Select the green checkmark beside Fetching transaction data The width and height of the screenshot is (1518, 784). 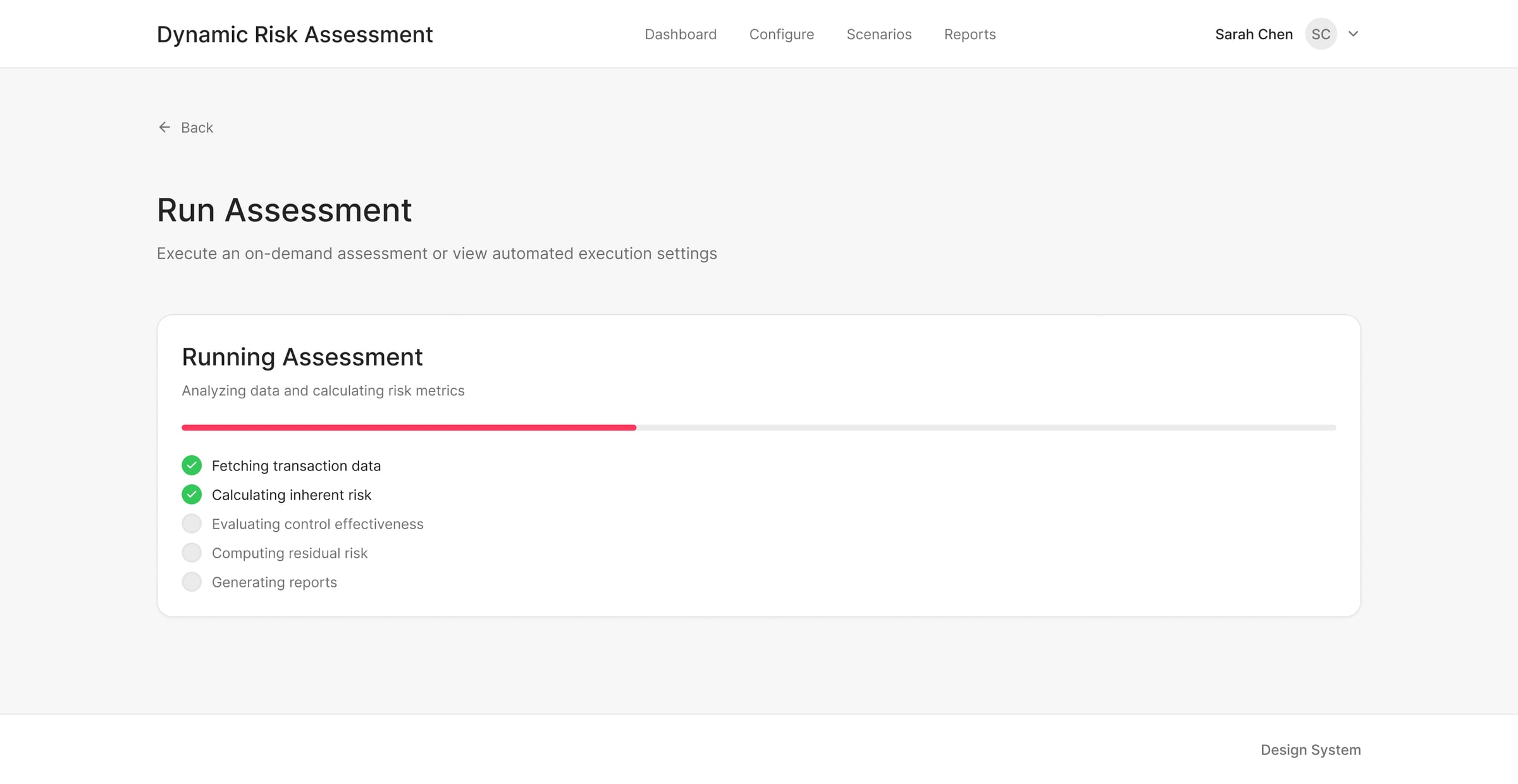coord(191,465)
